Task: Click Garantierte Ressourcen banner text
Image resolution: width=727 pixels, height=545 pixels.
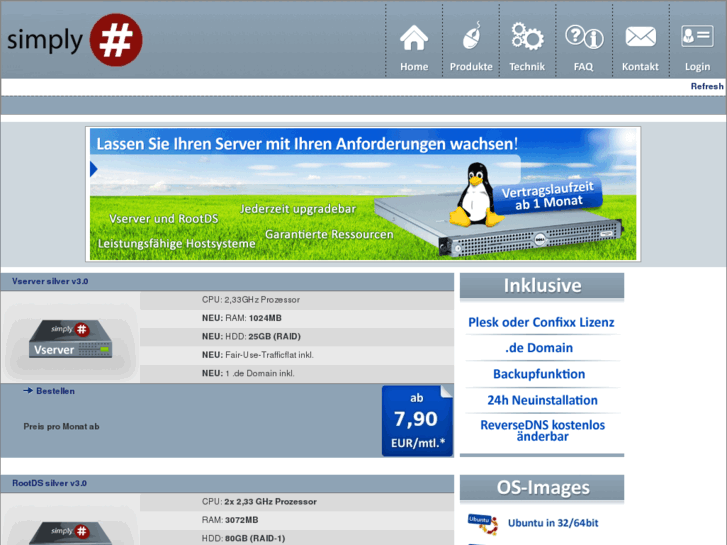Action: 329,234
